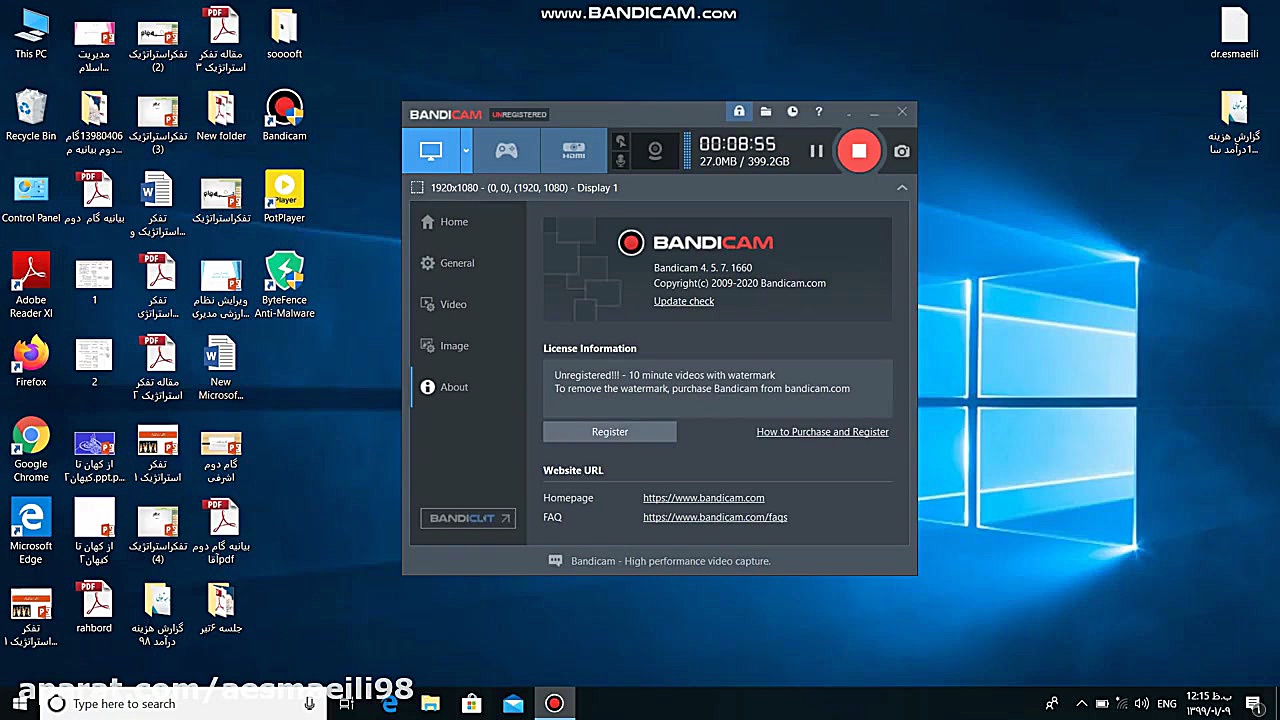The width and height of the screenshot is (1280, 720).
Task: Click the Bandicam lock icon
Action: click(739, 112)
